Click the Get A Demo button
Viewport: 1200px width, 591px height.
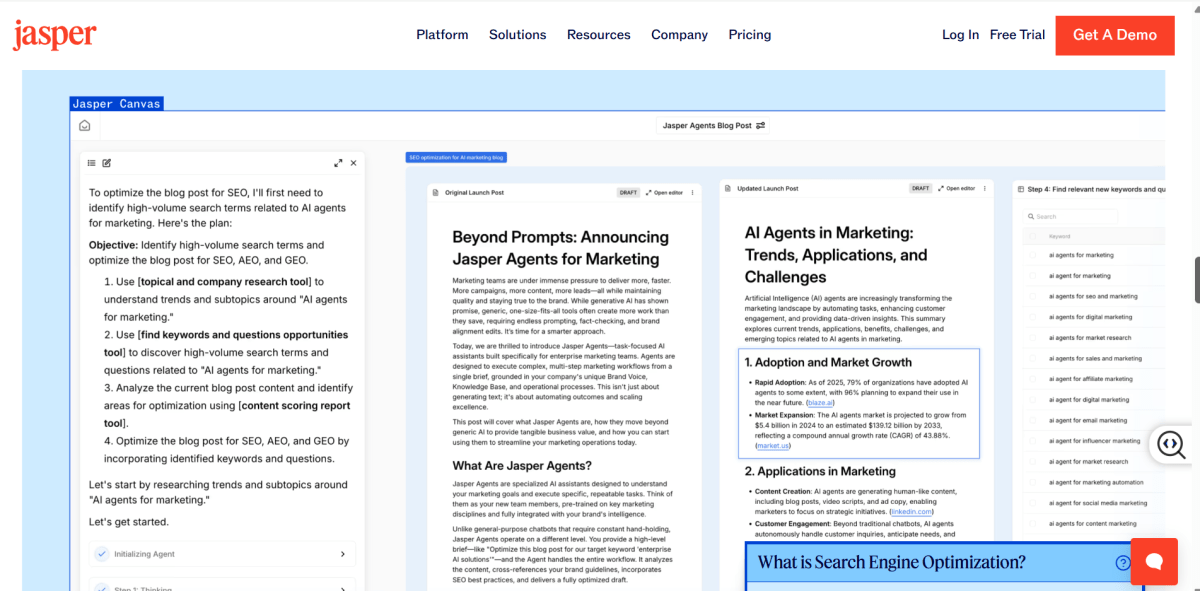[1115, 35]
